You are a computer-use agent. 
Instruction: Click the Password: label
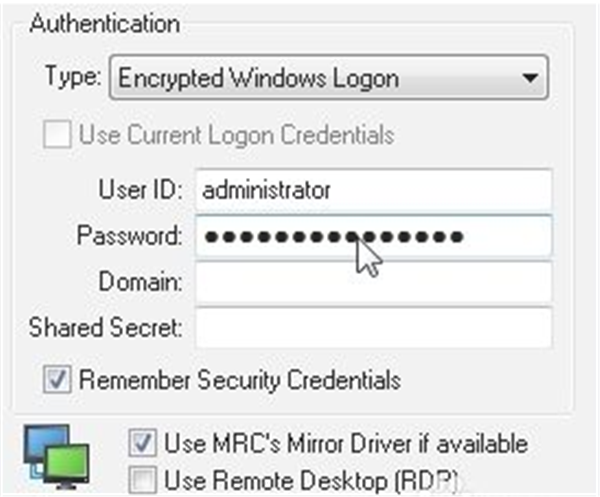130,237
